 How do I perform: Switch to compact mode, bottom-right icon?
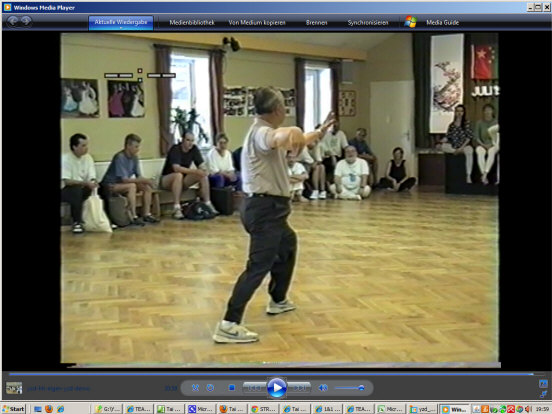(543, 394)
